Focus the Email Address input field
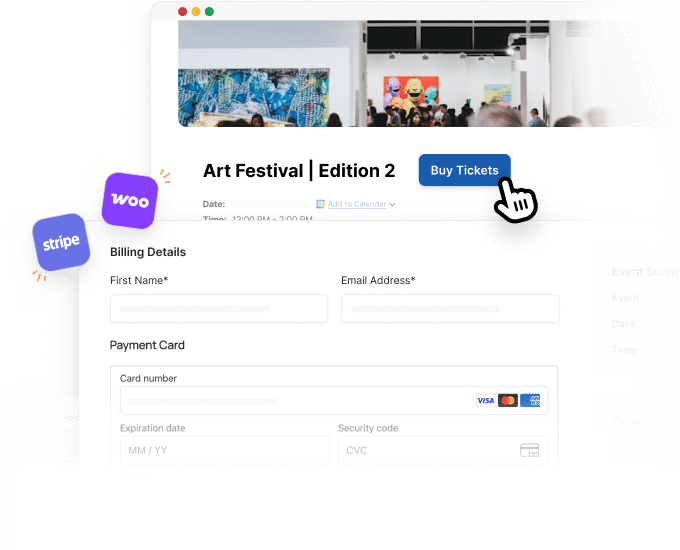Screen dimensions: 680x550 450,308
